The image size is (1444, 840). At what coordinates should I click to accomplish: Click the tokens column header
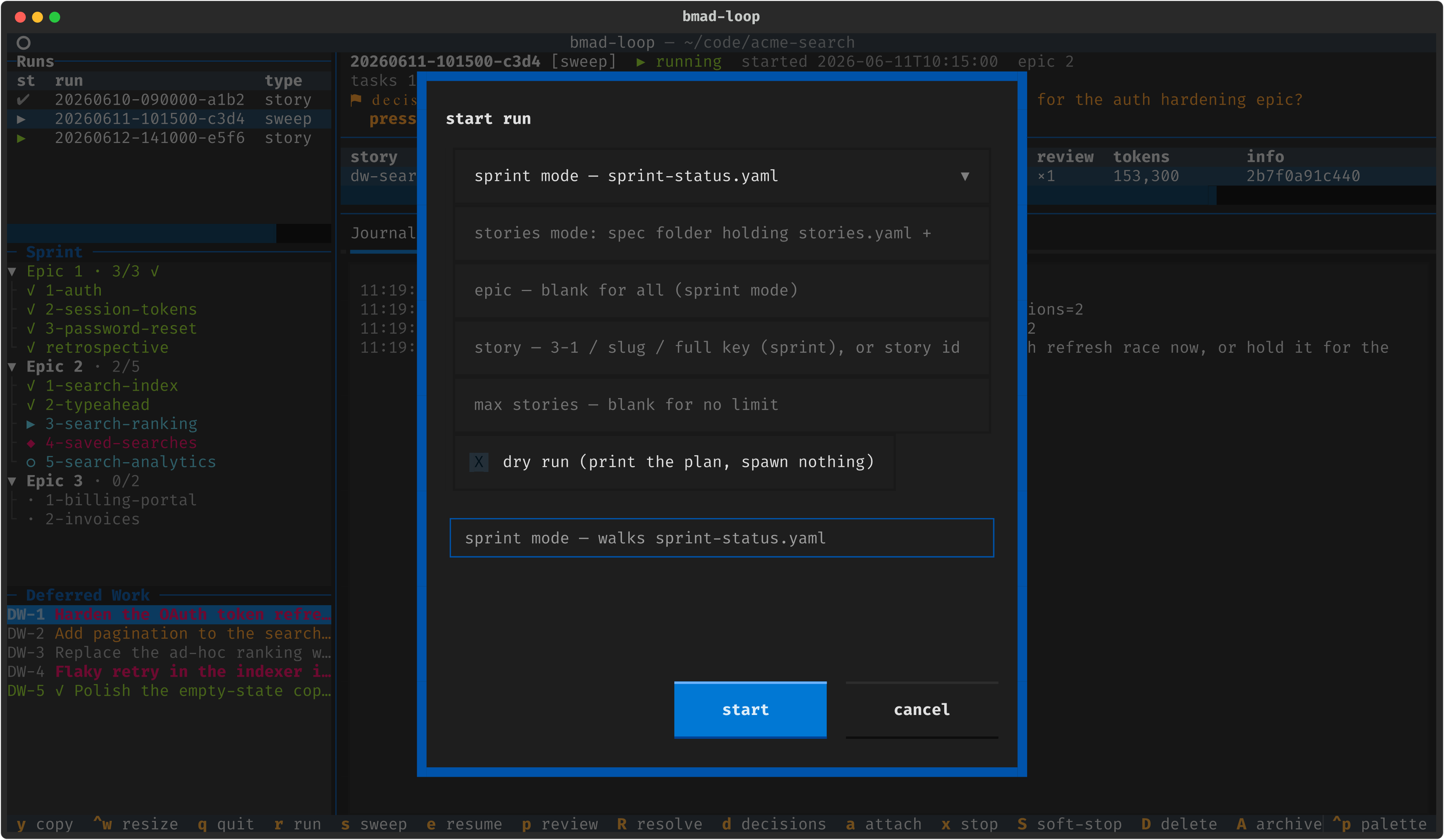click(x=1141, y=157)
